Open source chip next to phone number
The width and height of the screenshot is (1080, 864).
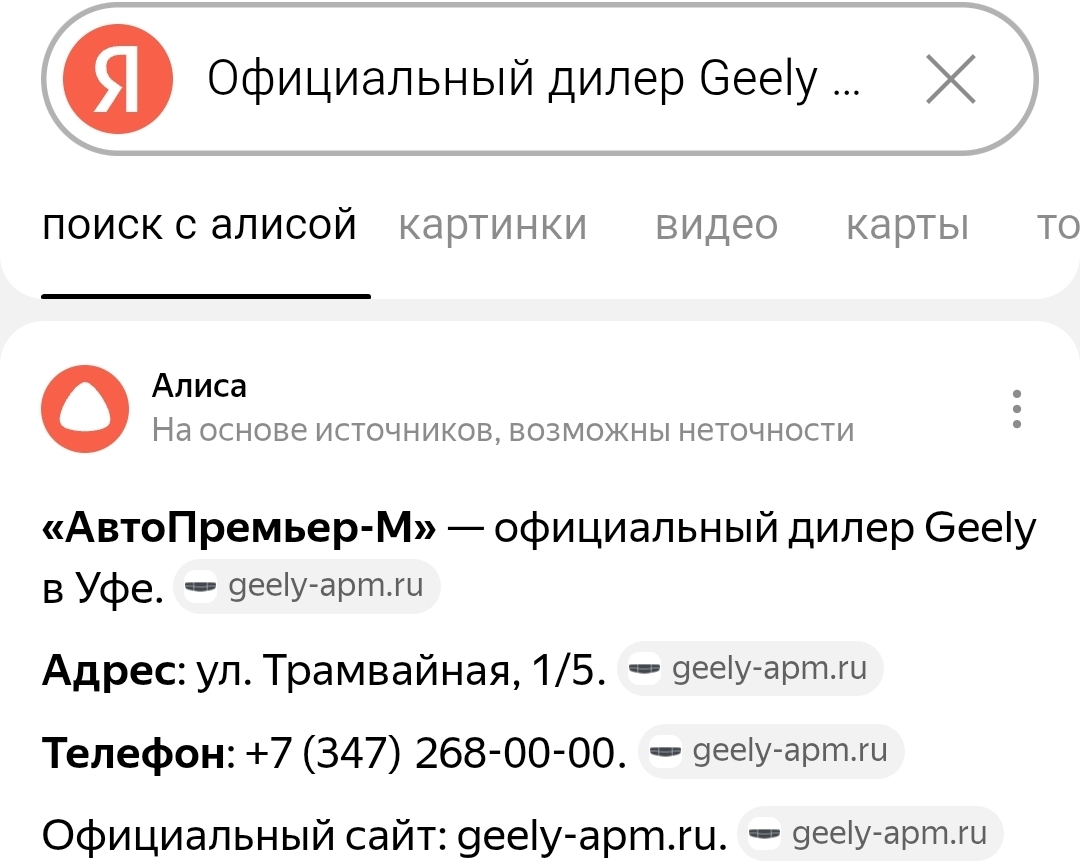pyautogui.click(x=771, y=751)
